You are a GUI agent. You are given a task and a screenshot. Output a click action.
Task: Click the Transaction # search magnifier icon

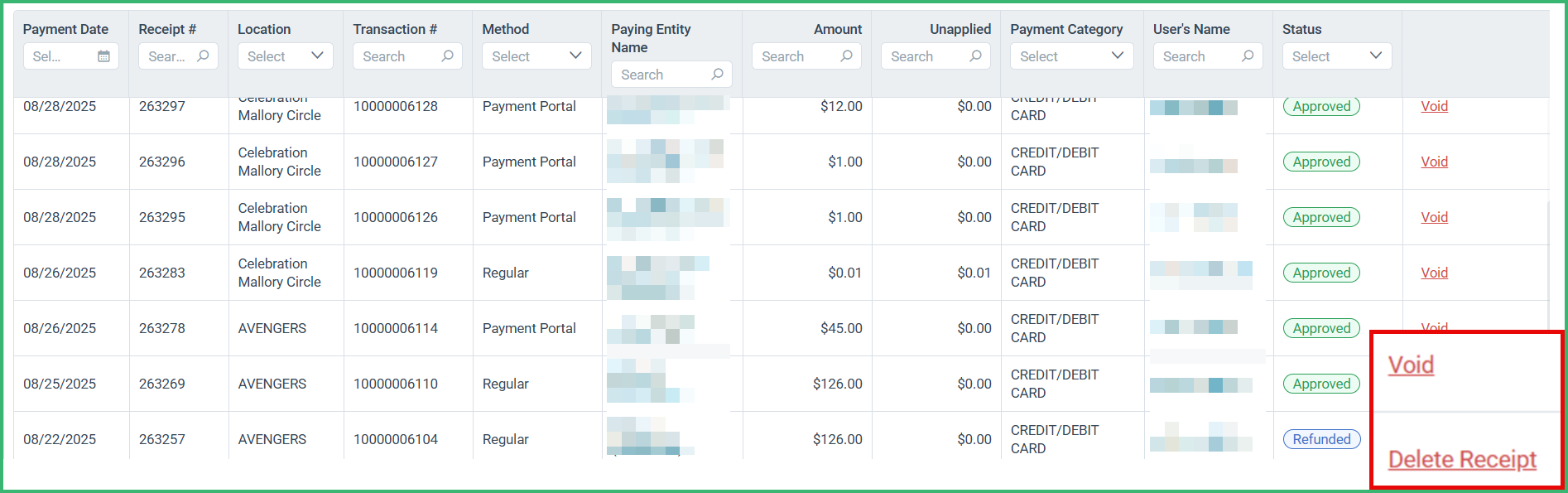point(447,56)
